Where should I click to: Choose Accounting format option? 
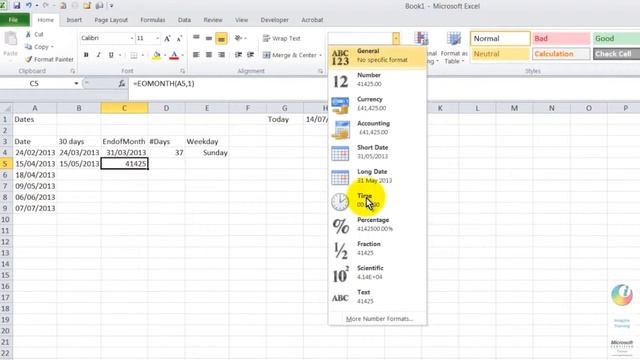(x=377, y=128)
